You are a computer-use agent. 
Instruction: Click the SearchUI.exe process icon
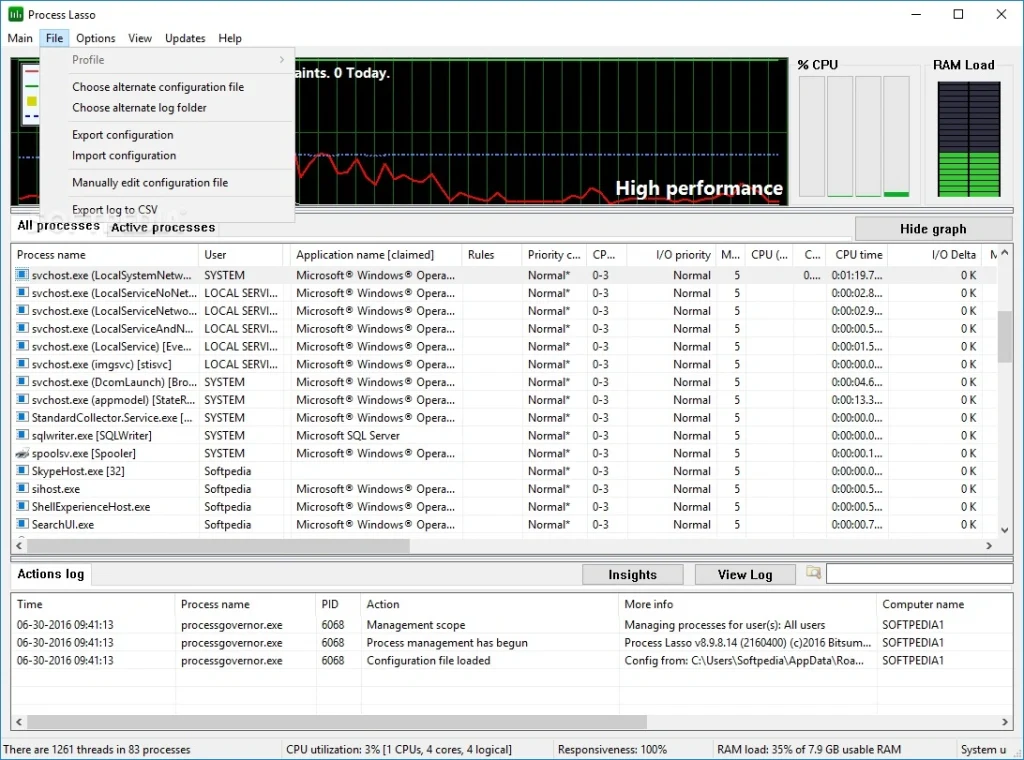pyautogui.click(x=22, y=524)
